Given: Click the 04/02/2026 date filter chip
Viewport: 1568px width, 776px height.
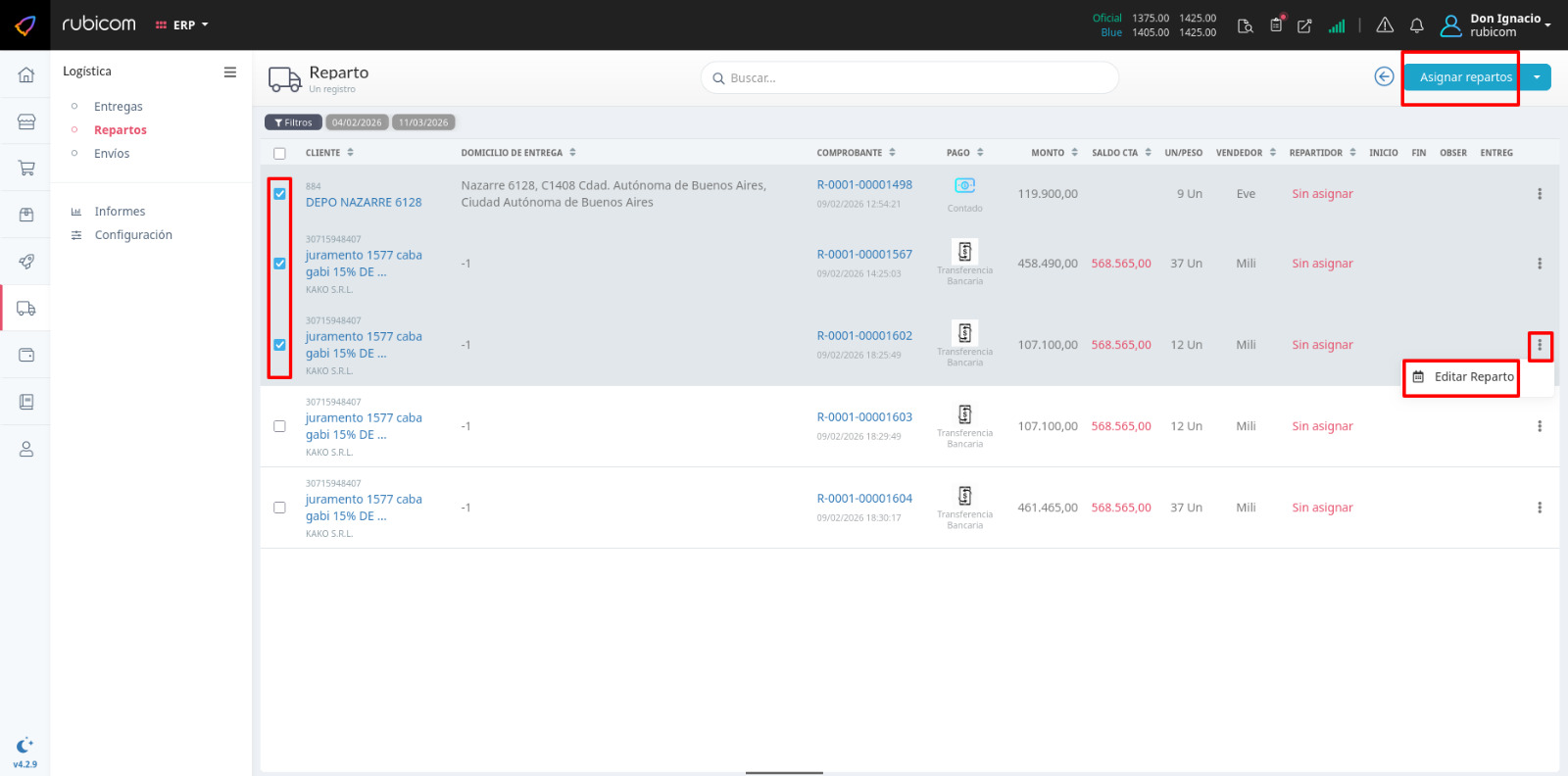Looking at the screenshot, I should pos(357,122).
